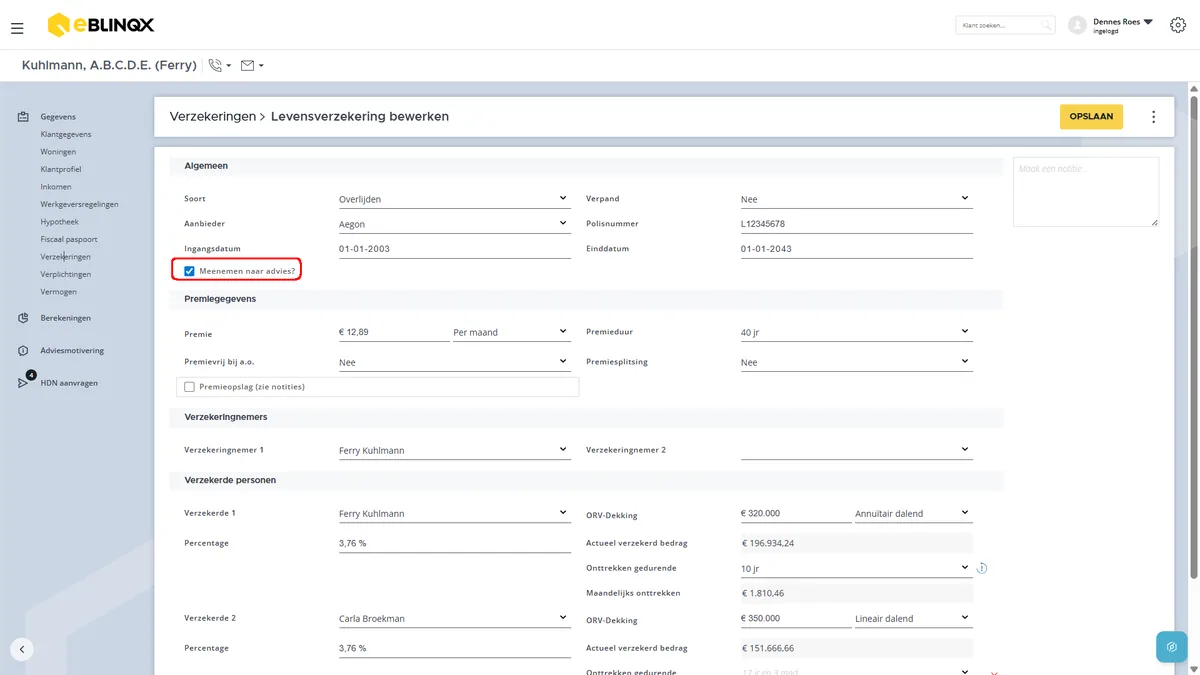
Task: Open the Aanbieder dropdown showing Aegon
Action: pyautogui.click(x=454, y=224)
